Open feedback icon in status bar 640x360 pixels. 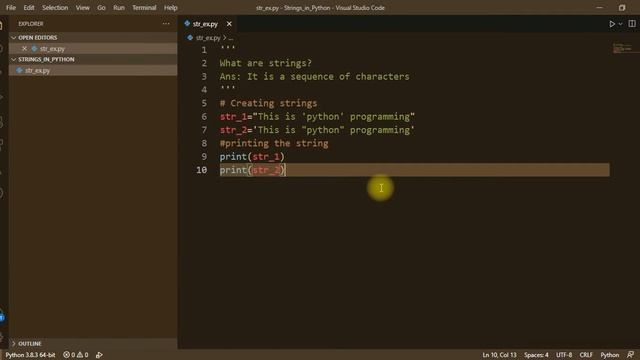point(631,355)
